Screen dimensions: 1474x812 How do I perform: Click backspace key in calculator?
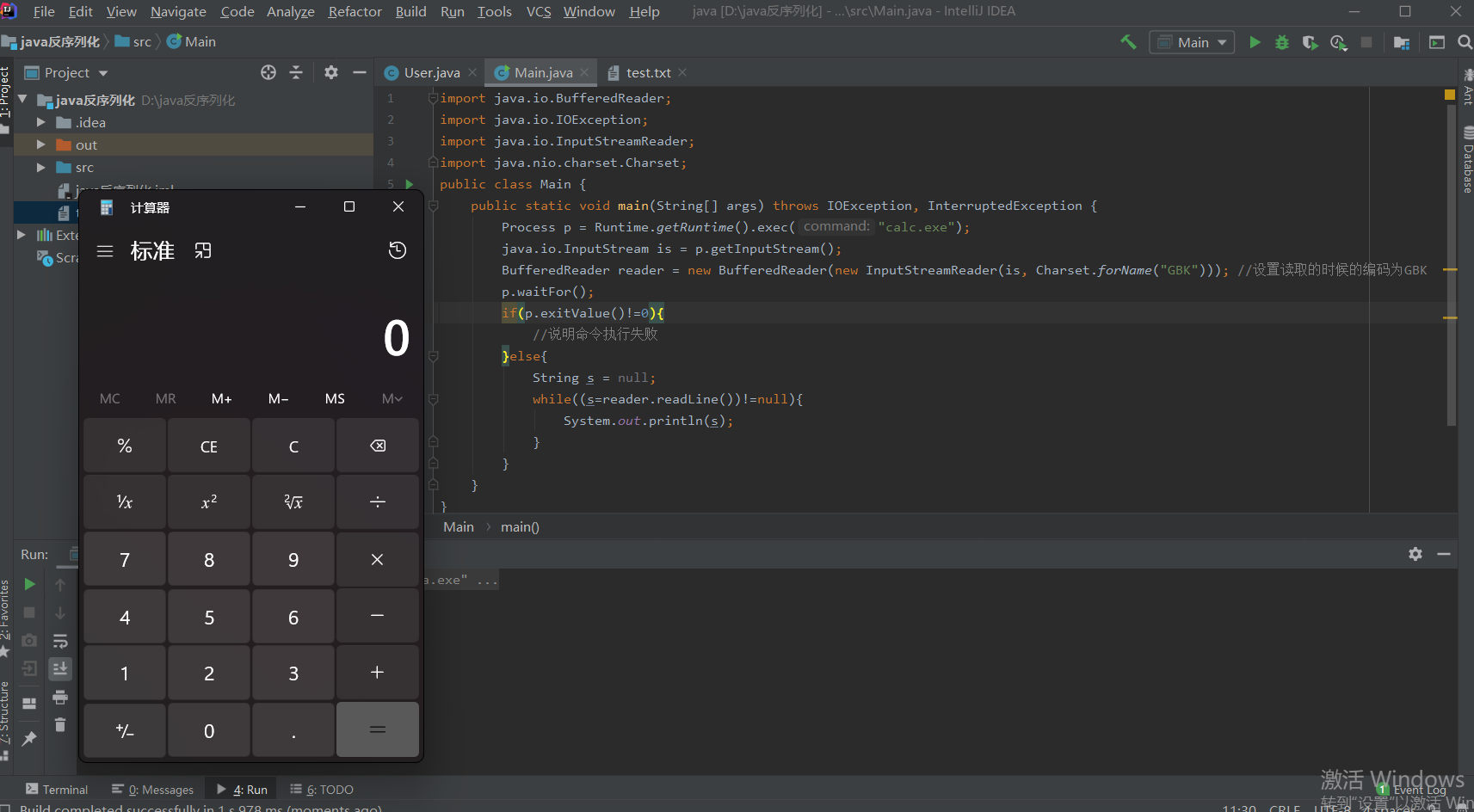(x=378, y=446)
